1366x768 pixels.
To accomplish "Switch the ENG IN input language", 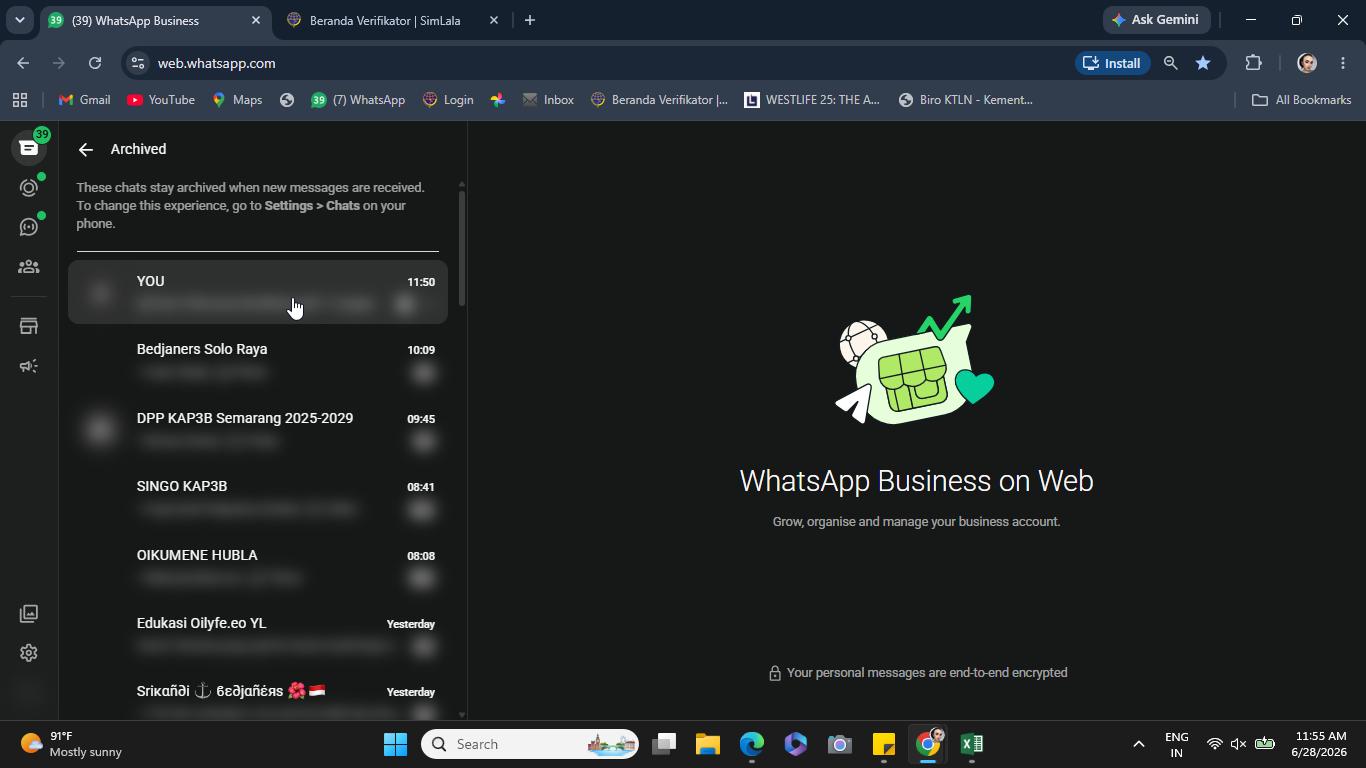I will click(1177, 744).
